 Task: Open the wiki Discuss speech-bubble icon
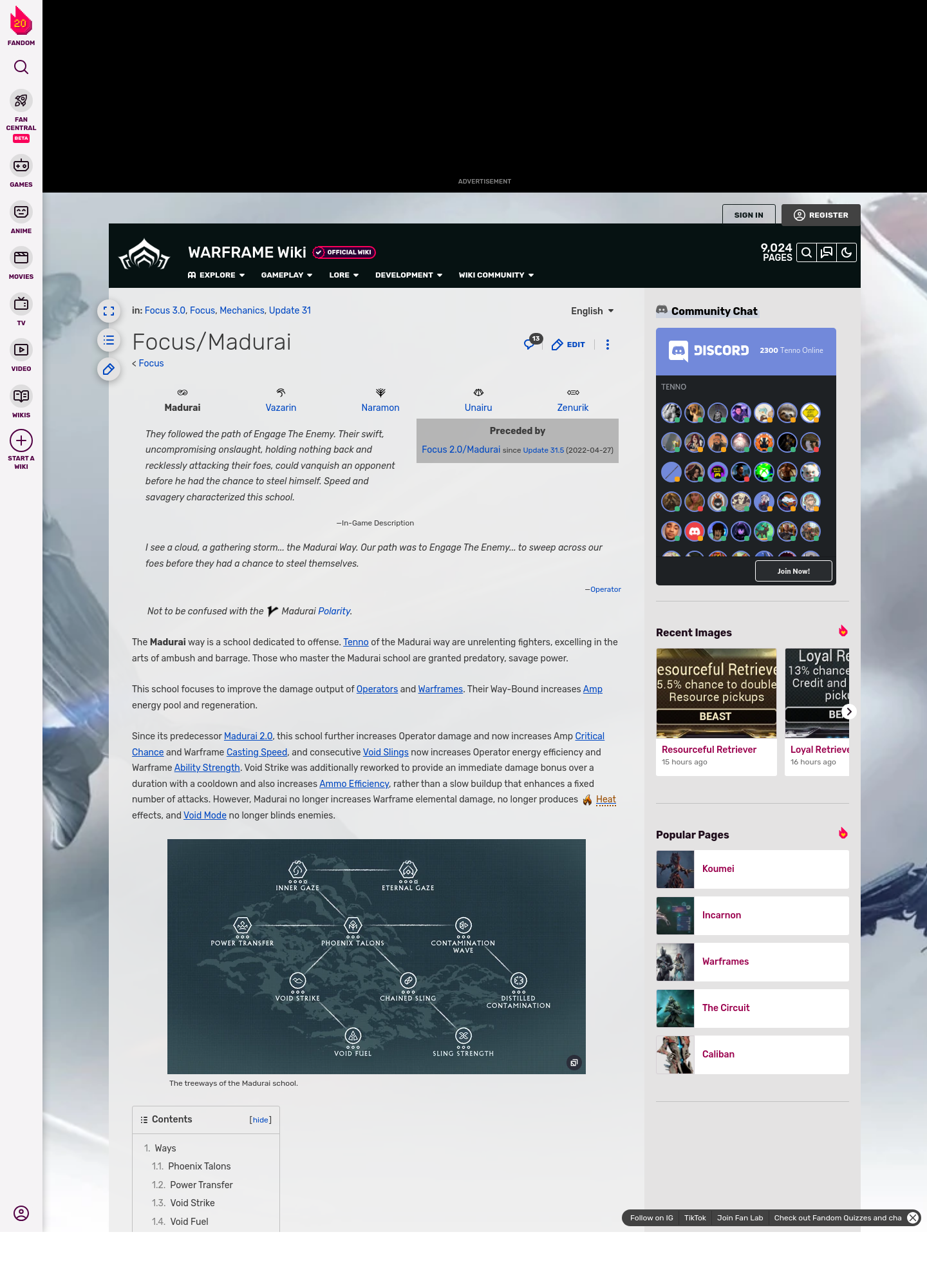point(827,252)
